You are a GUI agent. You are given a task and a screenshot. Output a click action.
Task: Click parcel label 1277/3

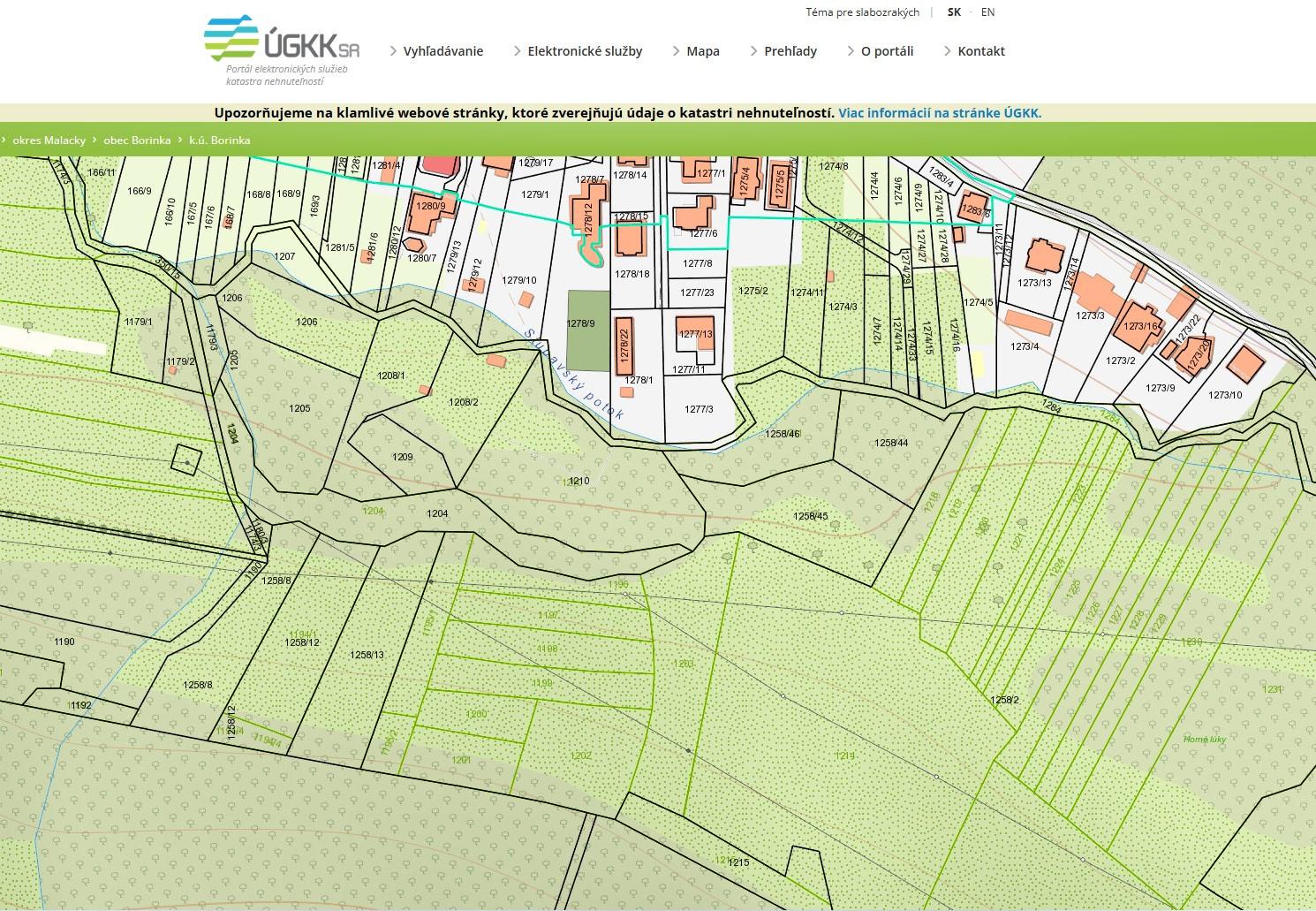coord(698,409)
